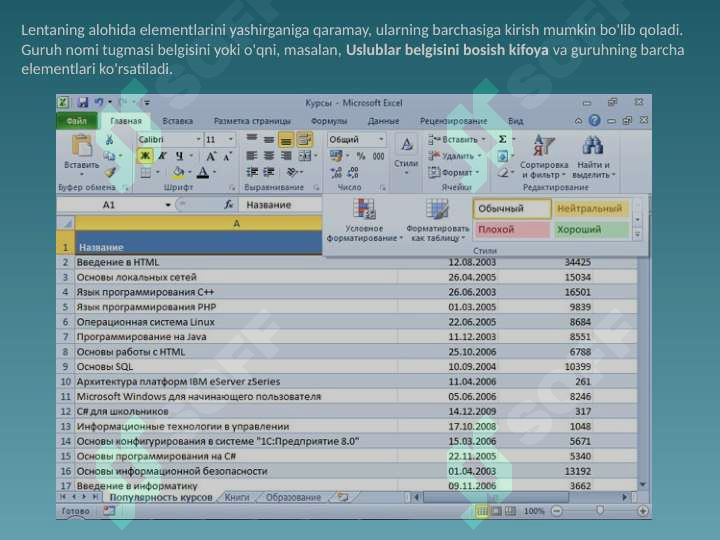Screen dimensions: 720x540
Task: Apply the Плохой cell style
Action: tap(512, 229)
